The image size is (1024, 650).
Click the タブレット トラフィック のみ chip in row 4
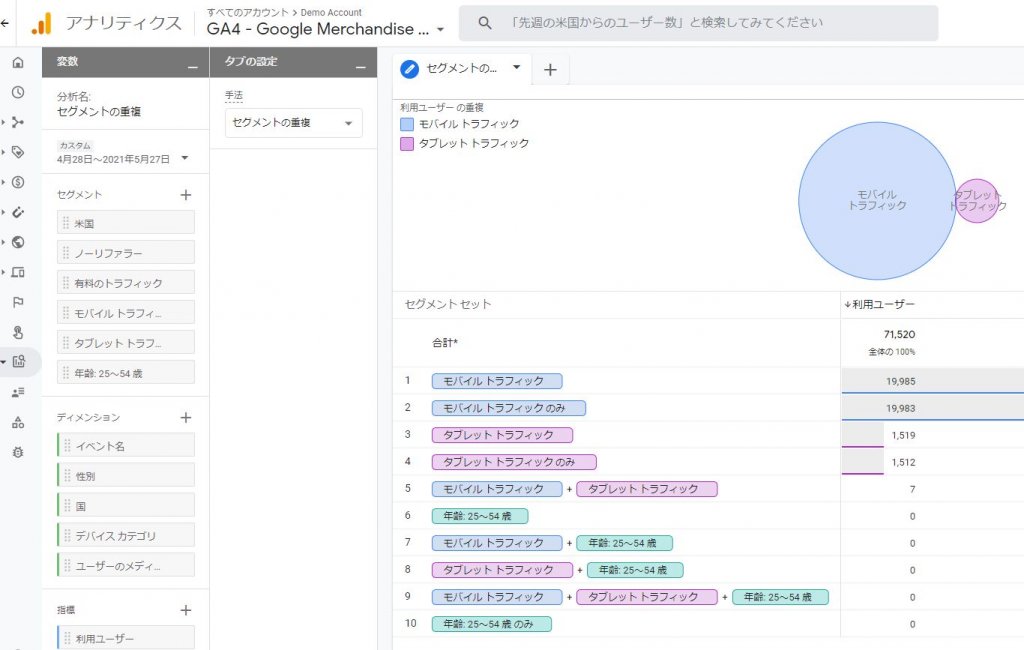514,462
